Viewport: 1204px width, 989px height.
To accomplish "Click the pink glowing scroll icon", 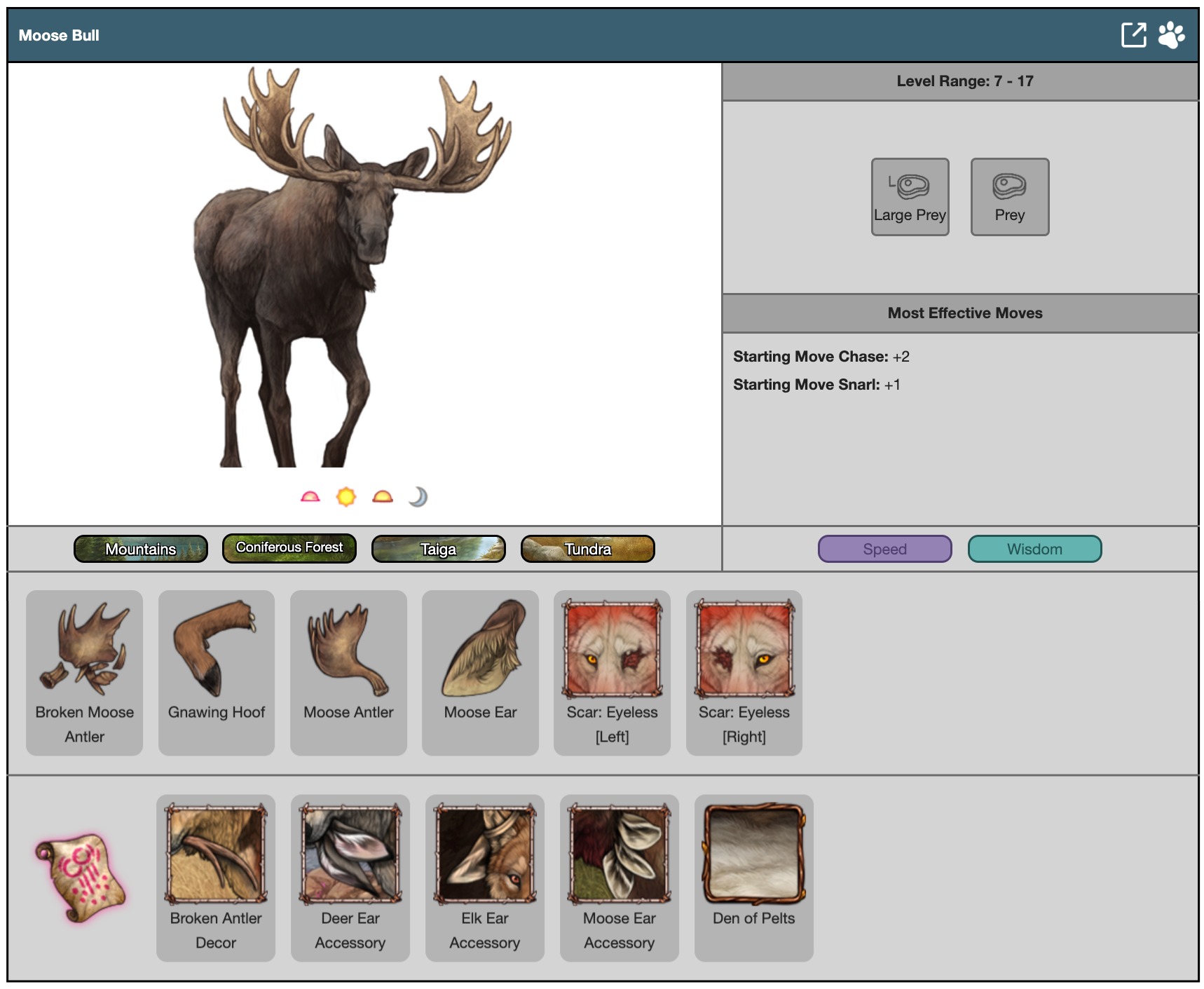I will click(81, 878).
